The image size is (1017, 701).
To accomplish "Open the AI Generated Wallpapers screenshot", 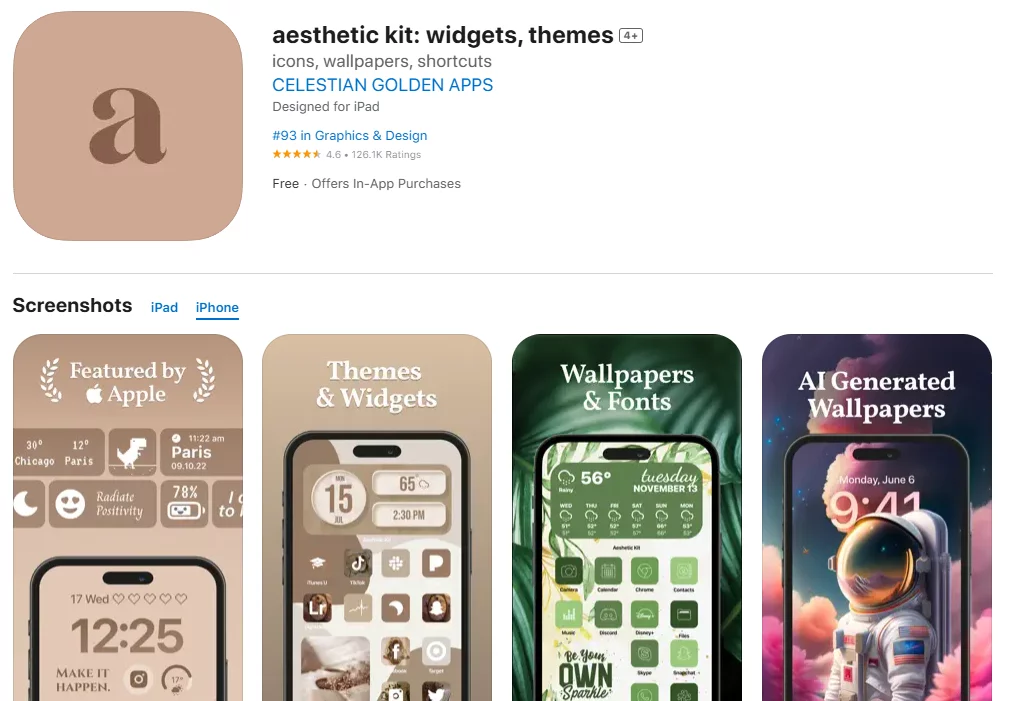I will pyautogui.click(x=877, y=517).
